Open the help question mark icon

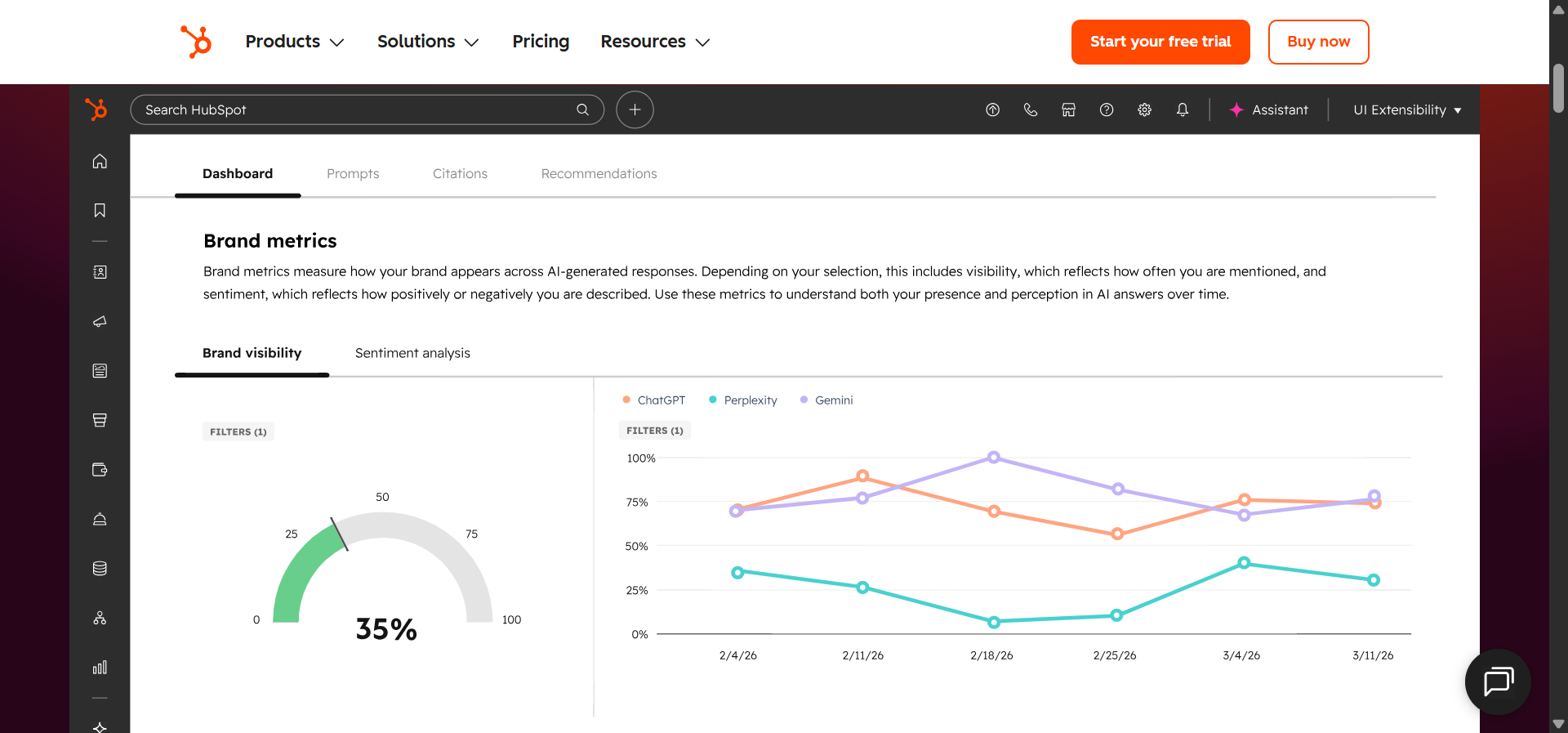pos(1107,110)
